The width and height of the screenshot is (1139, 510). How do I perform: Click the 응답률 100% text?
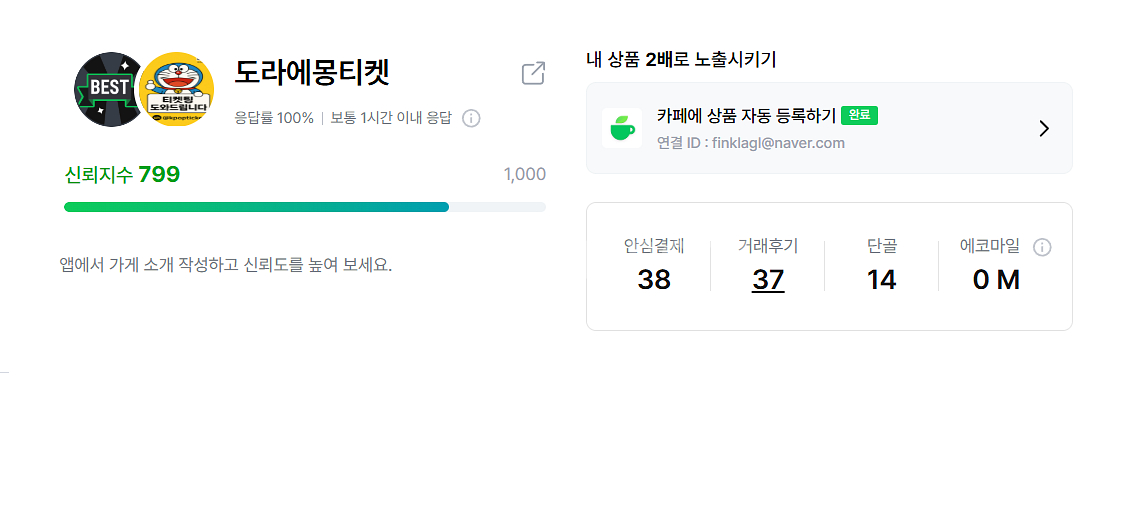click(274, 118)
